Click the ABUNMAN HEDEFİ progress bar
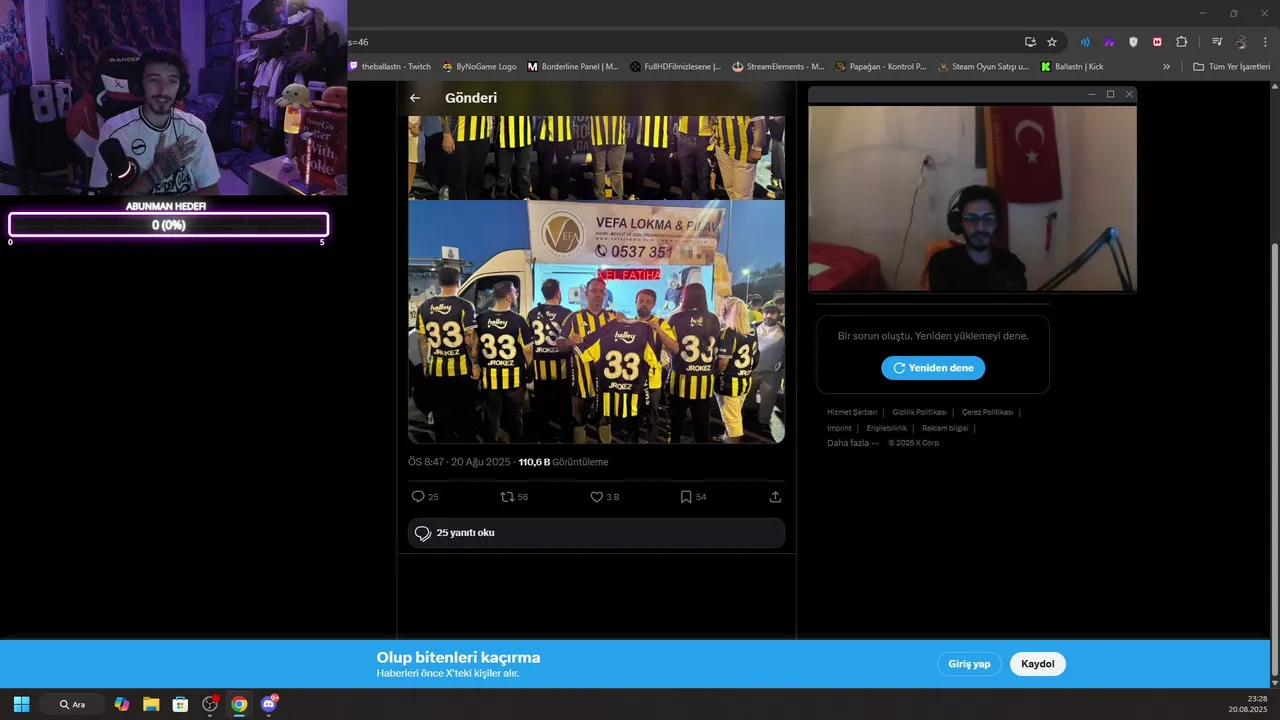 [168, 225]
